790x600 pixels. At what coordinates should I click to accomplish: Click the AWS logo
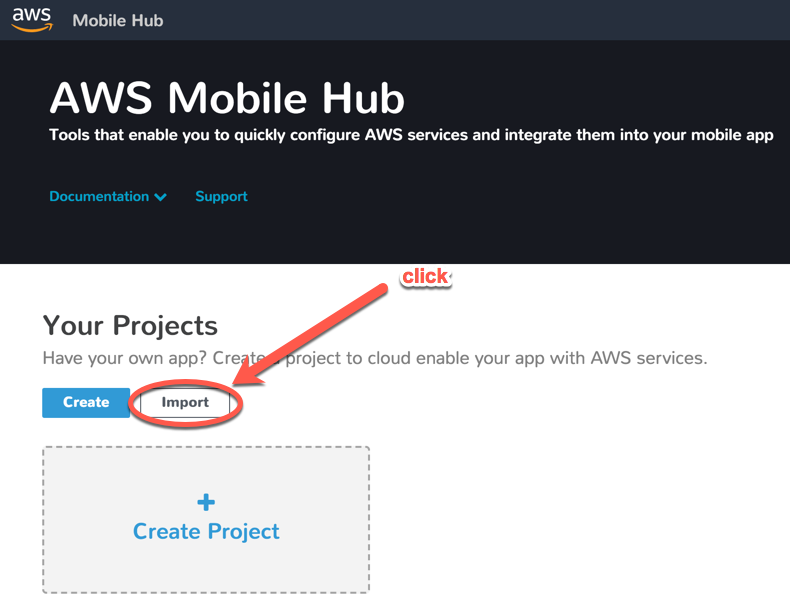(x=32, y=20)
